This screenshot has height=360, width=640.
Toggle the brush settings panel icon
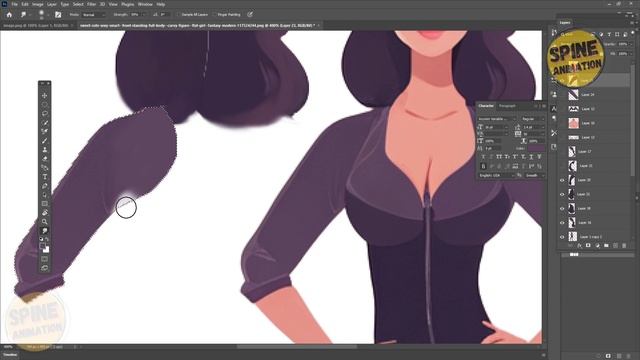click(58, 15)
